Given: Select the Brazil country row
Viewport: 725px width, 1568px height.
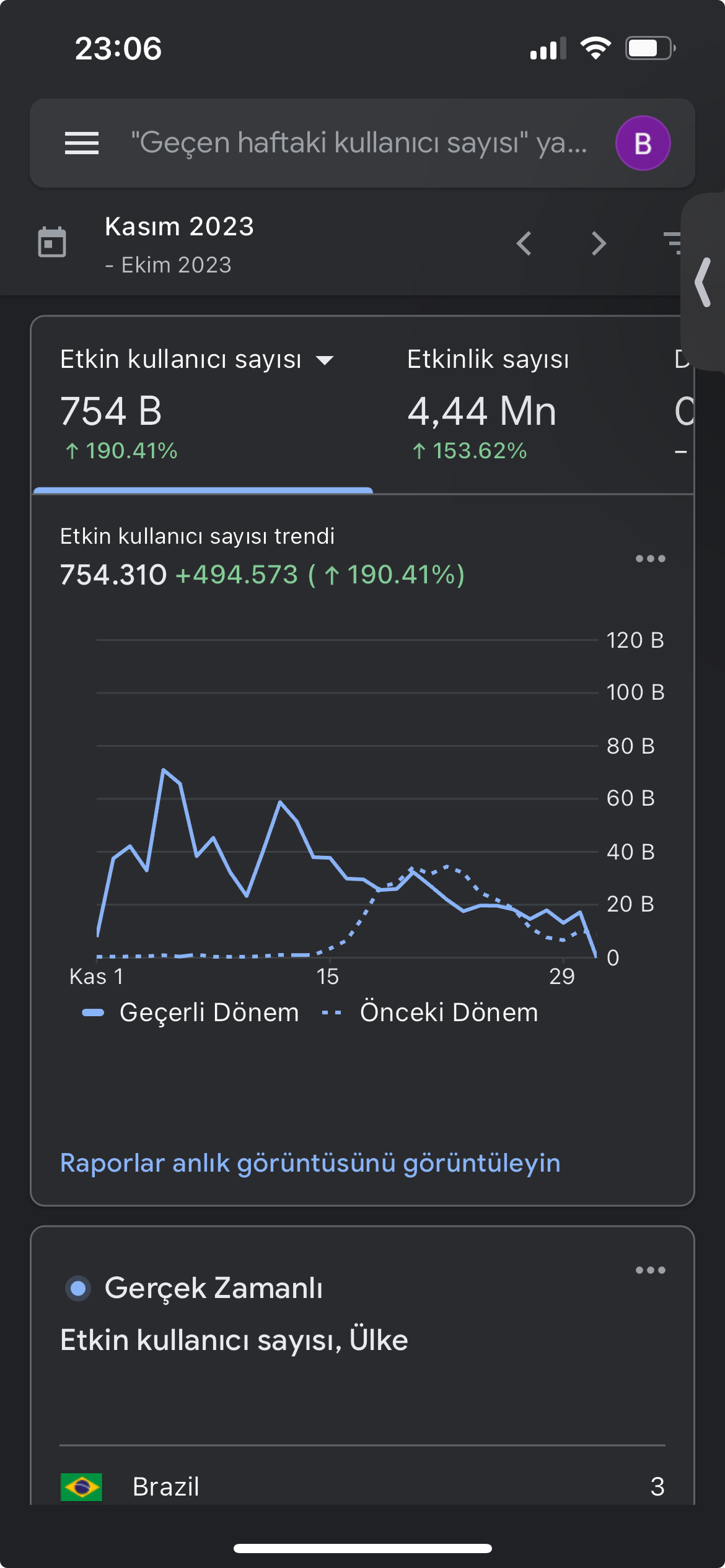Looking at the screenshot, I should tap(362, 1486).
